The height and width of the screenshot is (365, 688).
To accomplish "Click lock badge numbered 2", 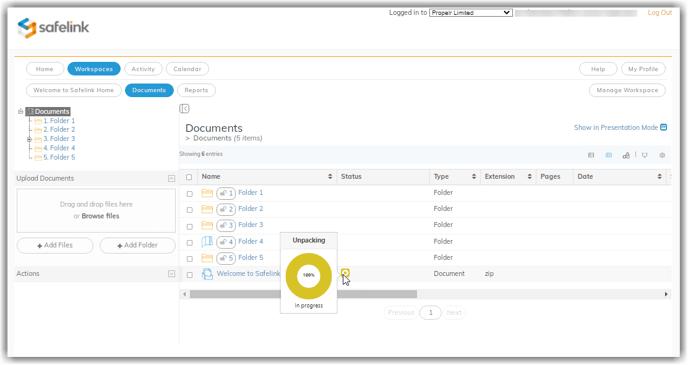I will (x=226, y=209).
